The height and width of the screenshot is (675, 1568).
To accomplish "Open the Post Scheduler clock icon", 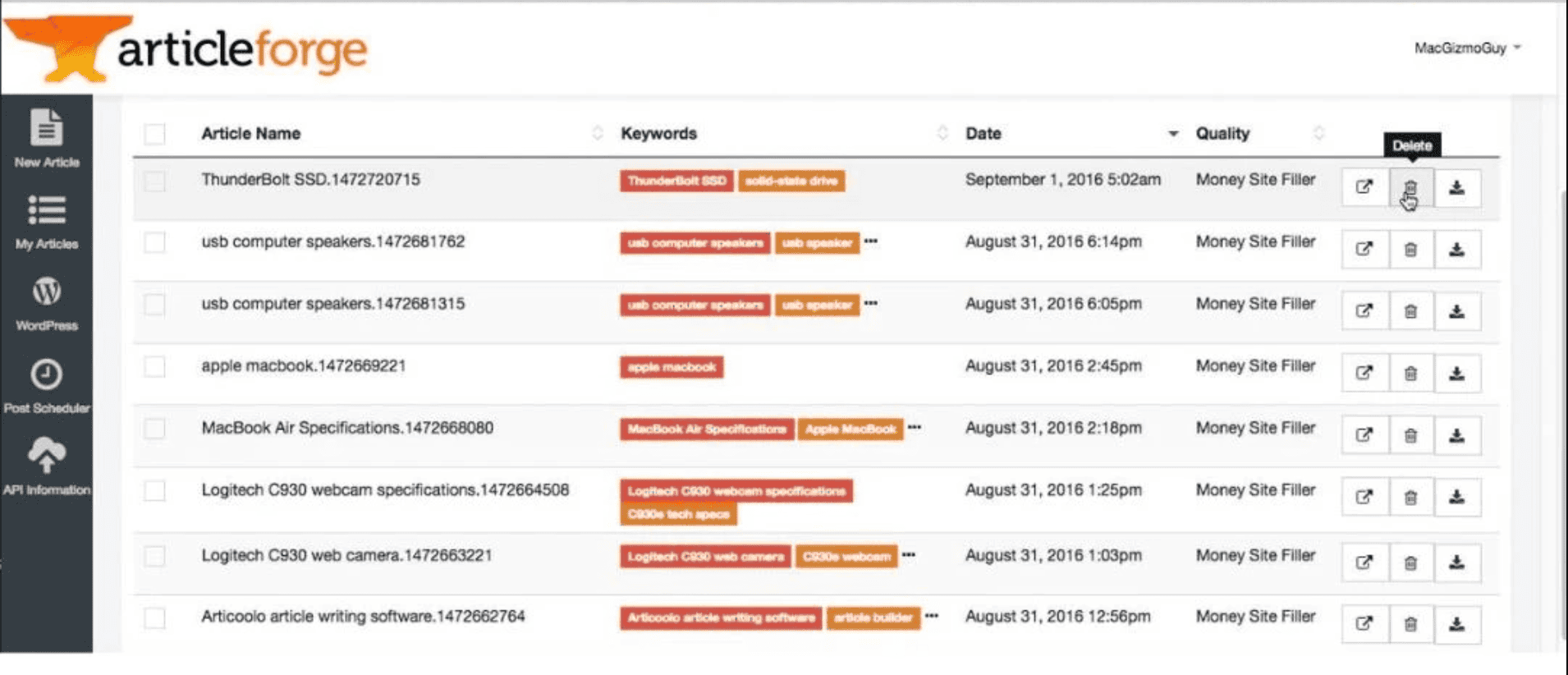I will [46, 384].
